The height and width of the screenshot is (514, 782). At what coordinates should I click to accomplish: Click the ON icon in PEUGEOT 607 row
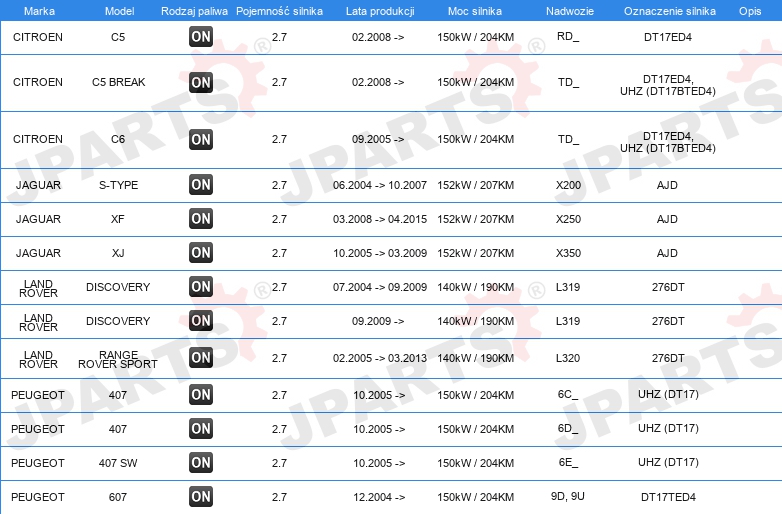coord(201,496)
